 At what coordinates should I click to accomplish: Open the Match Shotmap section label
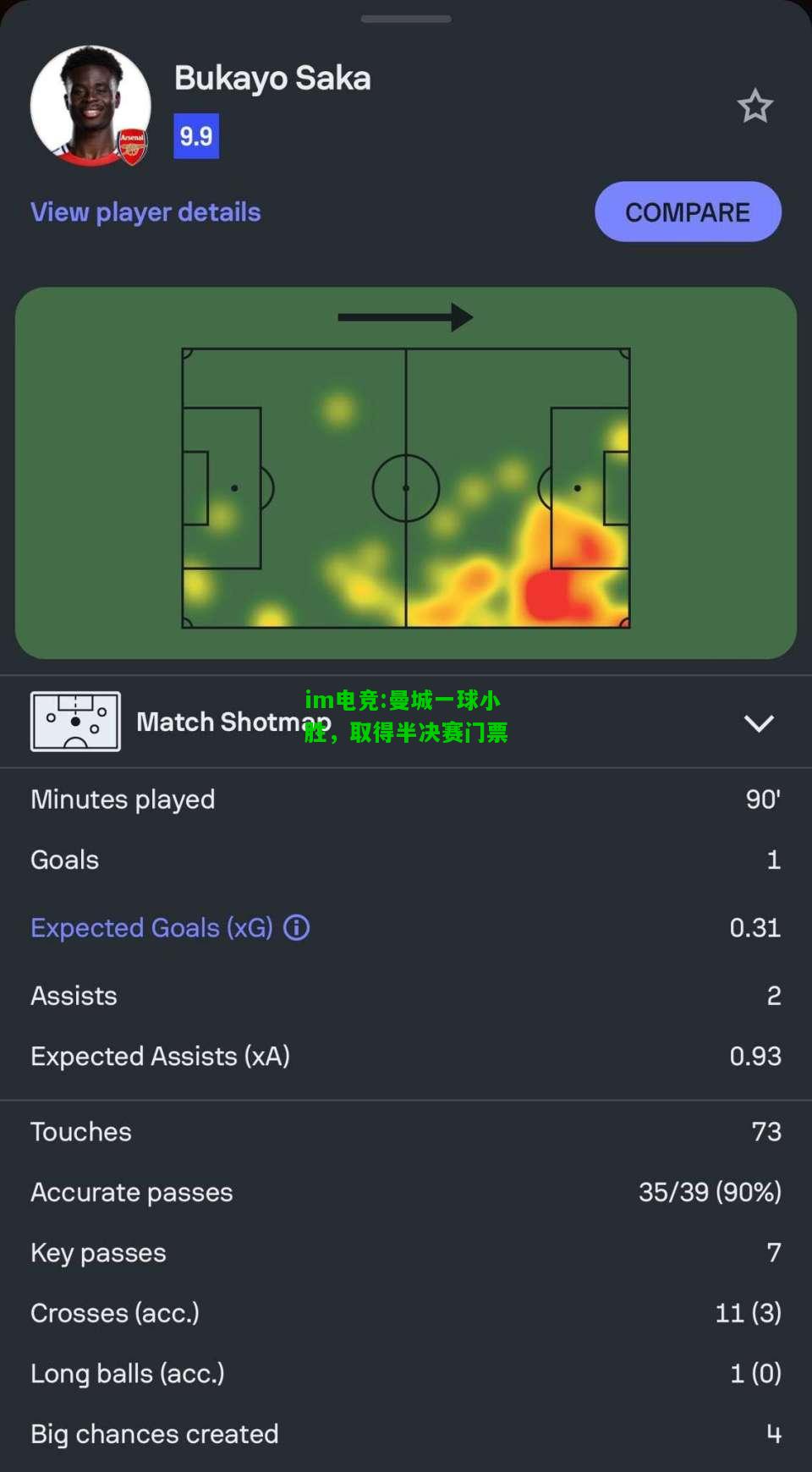(x=233, y=722)
